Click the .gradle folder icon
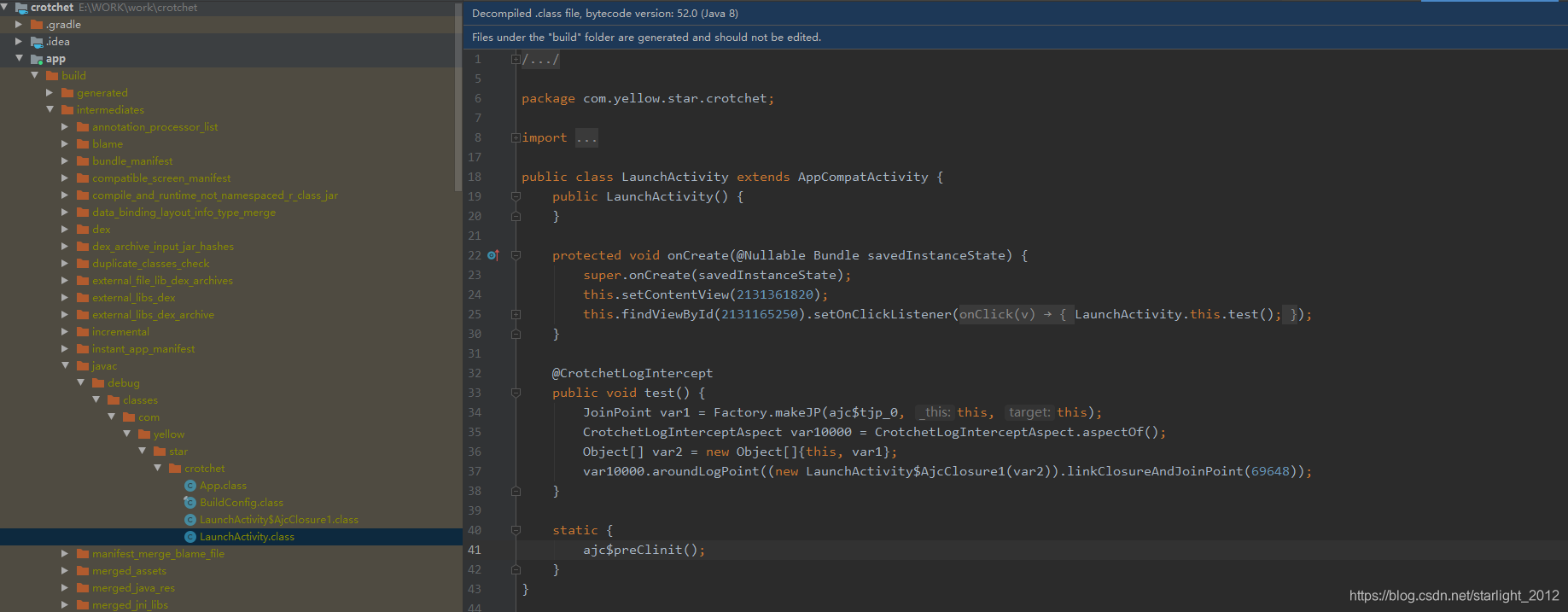Viewport: 1568px width, 612px height. click(x=37, y=25)
